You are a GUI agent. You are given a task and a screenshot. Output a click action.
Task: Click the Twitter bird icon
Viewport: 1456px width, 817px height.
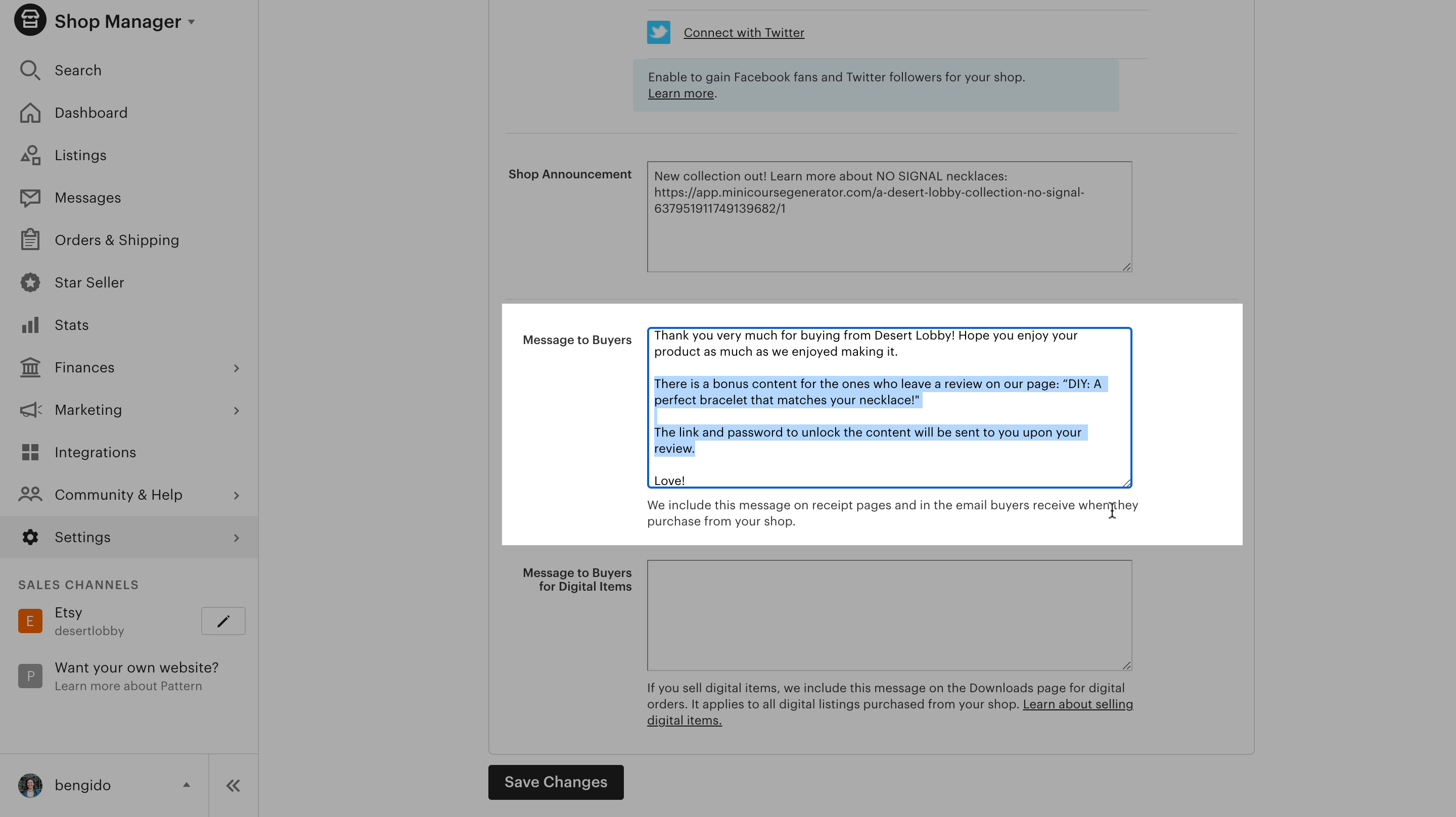pos(658,32)
